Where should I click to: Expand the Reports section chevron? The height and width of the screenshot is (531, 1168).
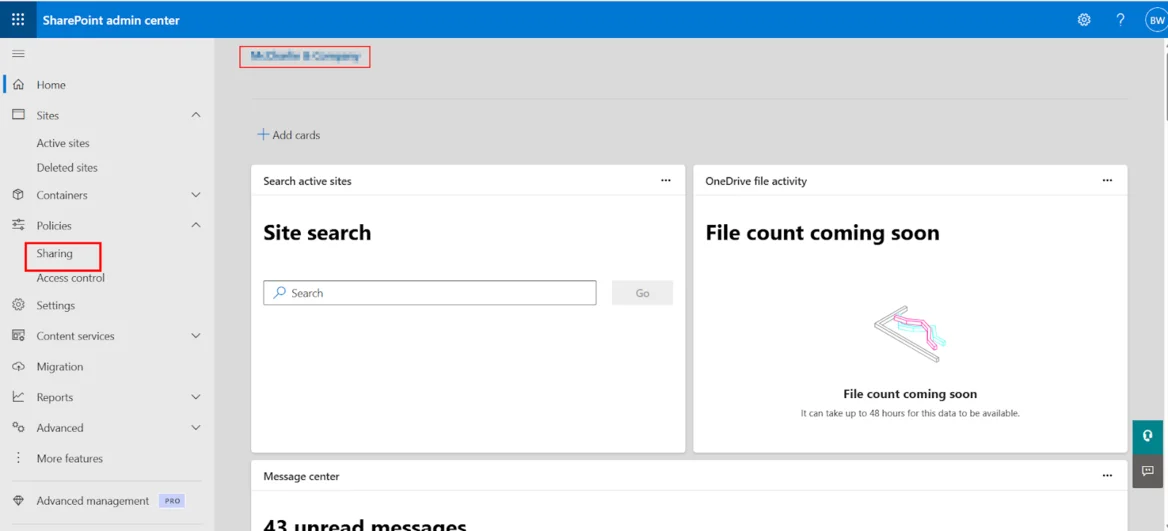click(x=196, y=397)
